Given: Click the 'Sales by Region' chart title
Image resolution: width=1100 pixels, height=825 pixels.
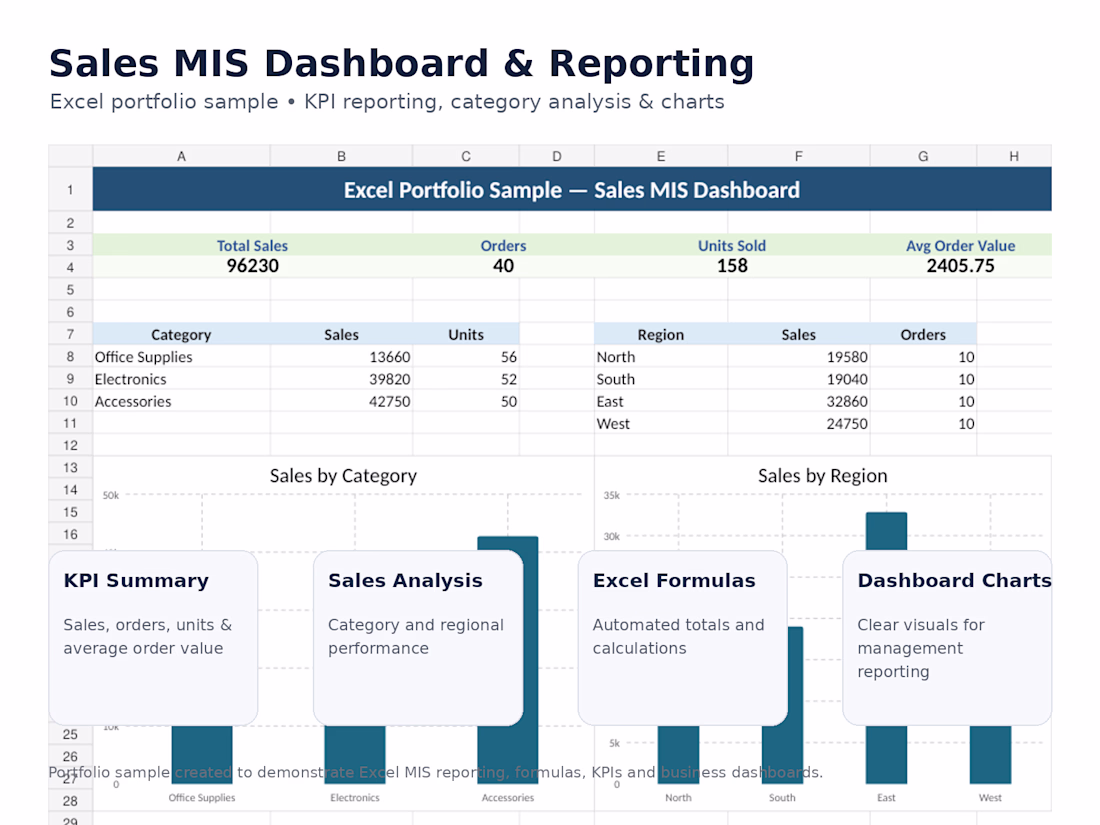Looking at the screenshot, I should [x=822, y=476].
